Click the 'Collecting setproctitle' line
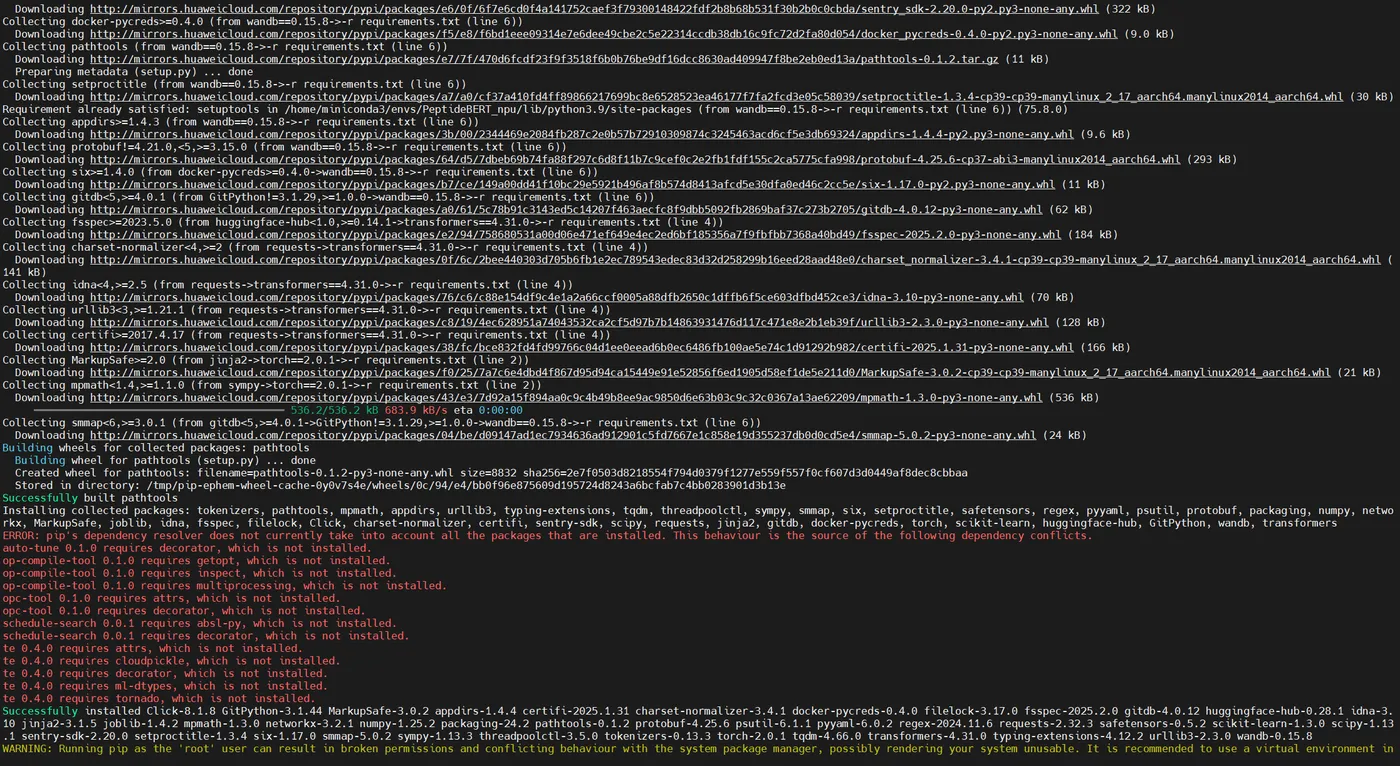Viewport: 1400px width, 766px height. (235, 85)
